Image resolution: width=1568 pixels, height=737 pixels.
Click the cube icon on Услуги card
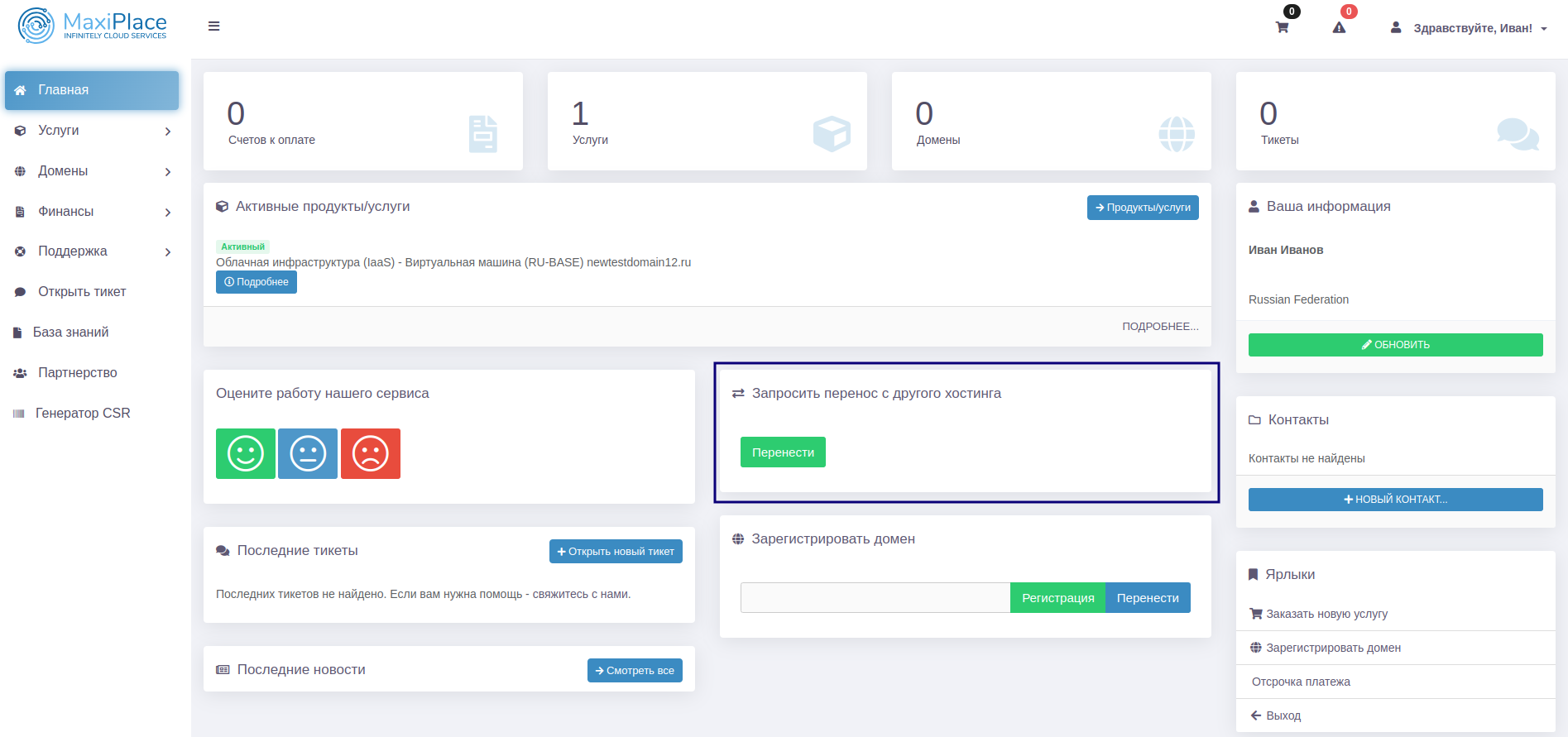tap(832, 134)
